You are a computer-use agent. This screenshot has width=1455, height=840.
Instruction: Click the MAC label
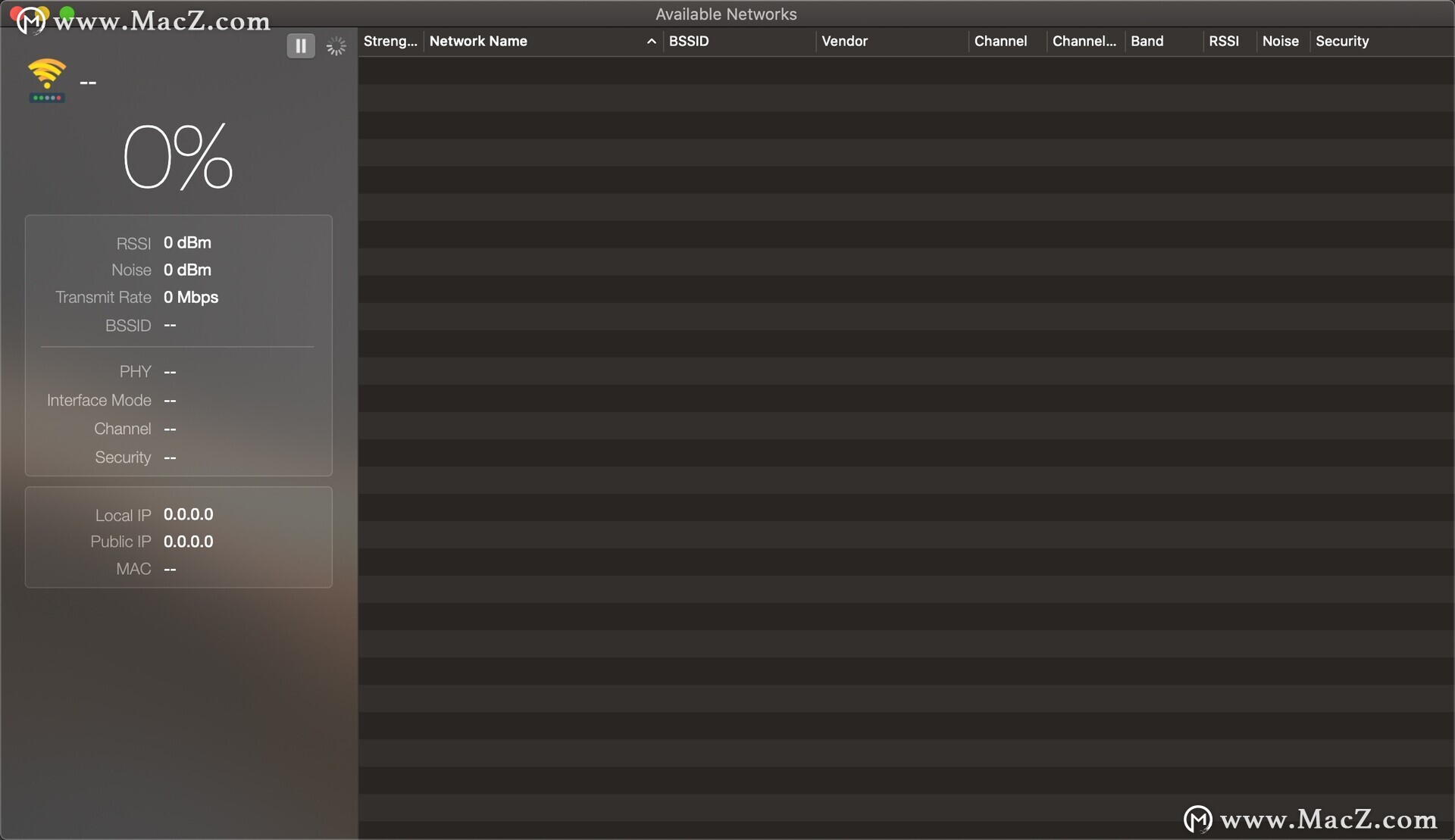pos(133,570)
